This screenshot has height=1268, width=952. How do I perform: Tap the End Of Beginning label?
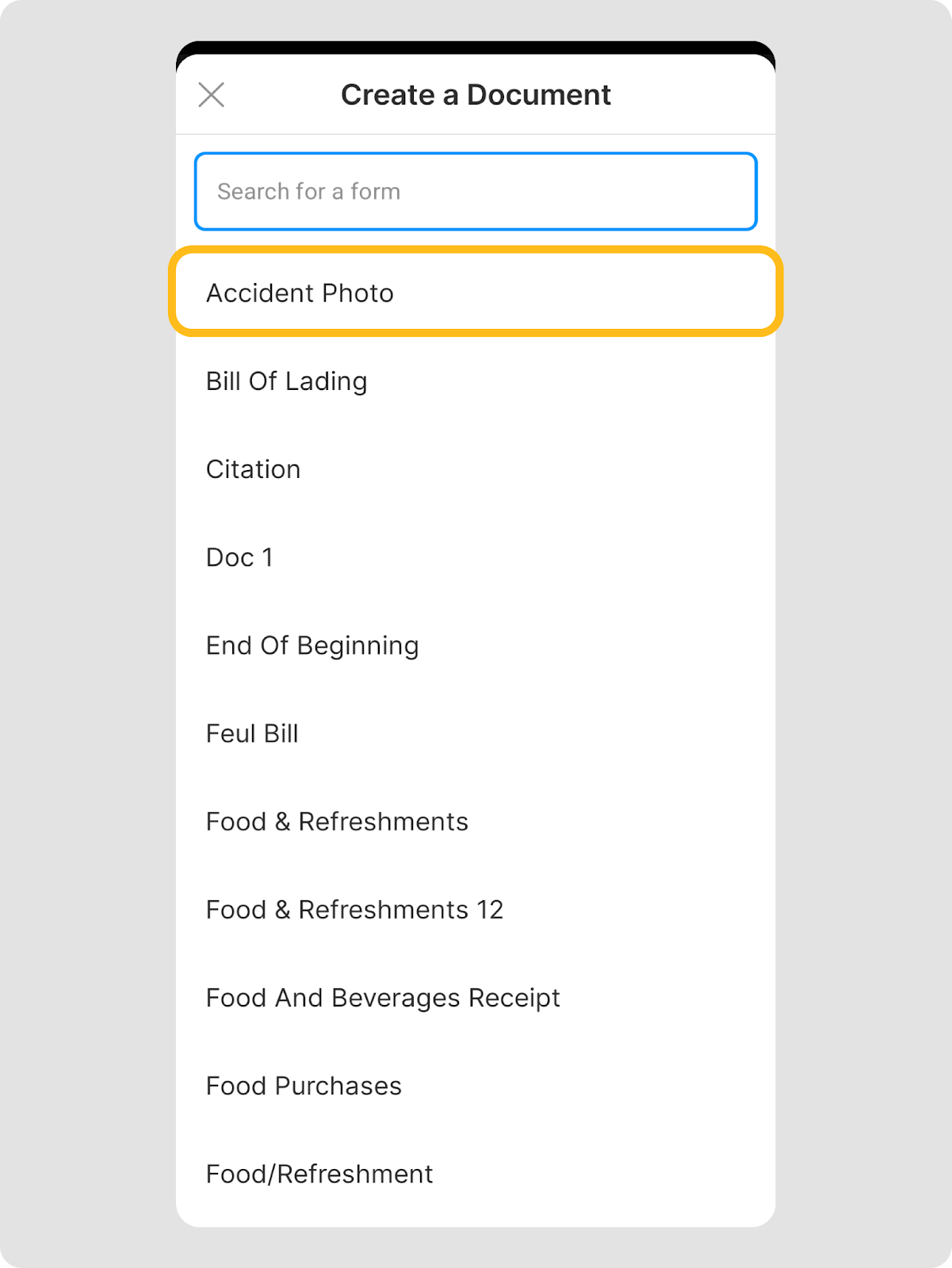pos(312,645)
